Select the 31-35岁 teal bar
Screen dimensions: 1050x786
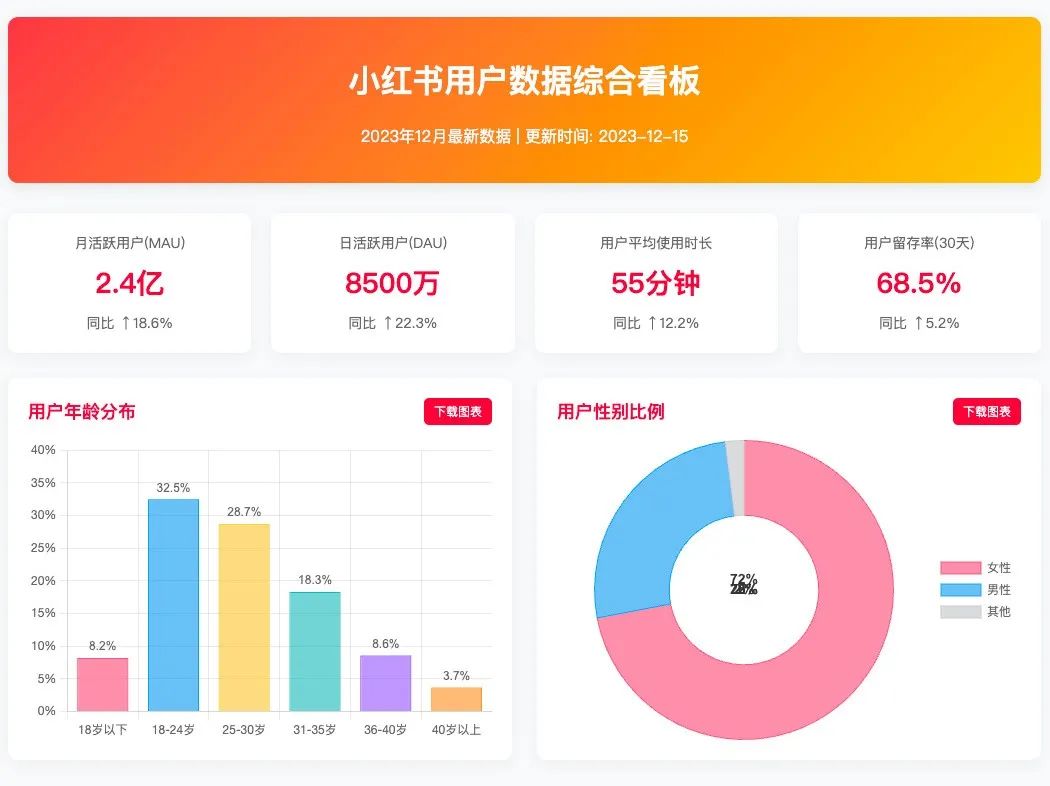315,651
